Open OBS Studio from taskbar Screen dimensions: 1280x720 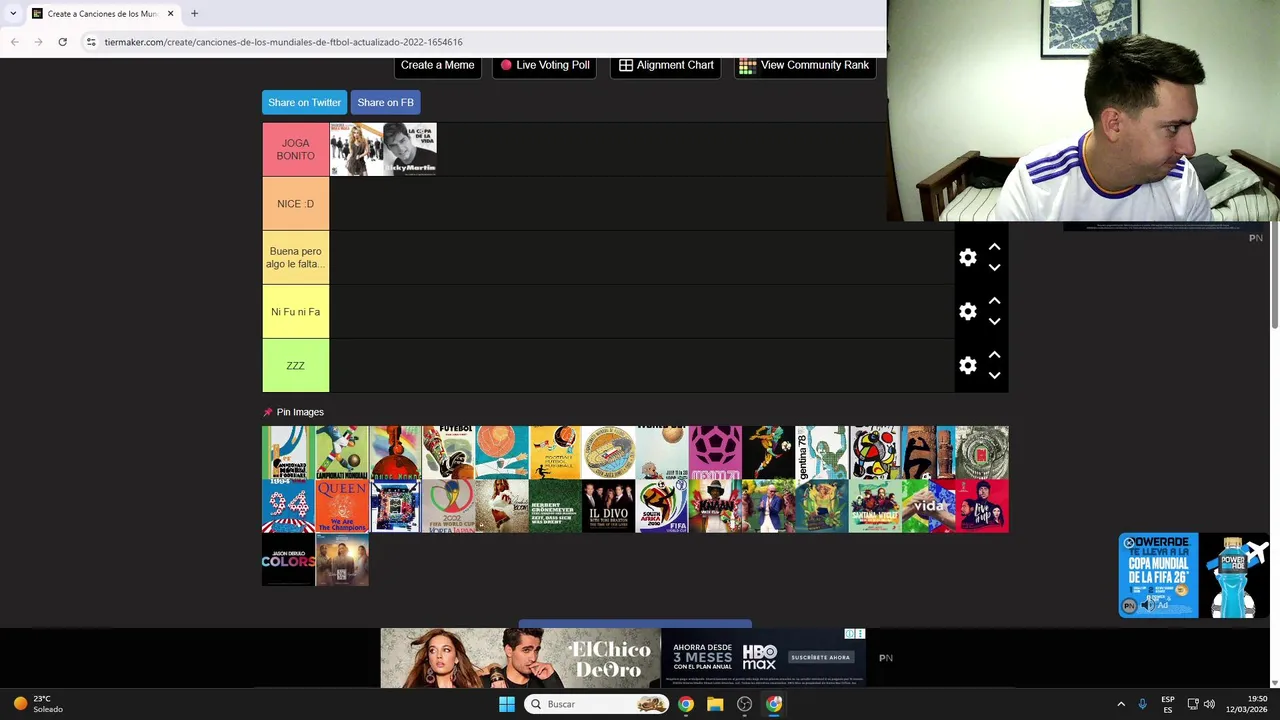[744, 704]
